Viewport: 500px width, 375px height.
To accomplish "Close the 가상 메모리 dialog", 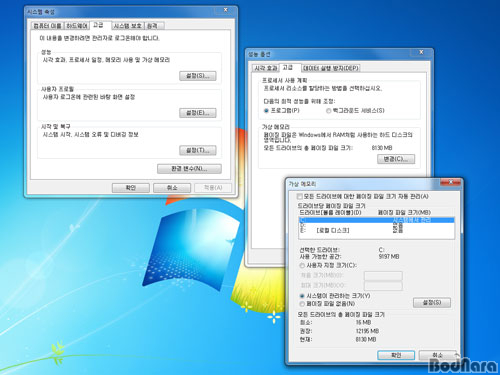I will (450, 182).
